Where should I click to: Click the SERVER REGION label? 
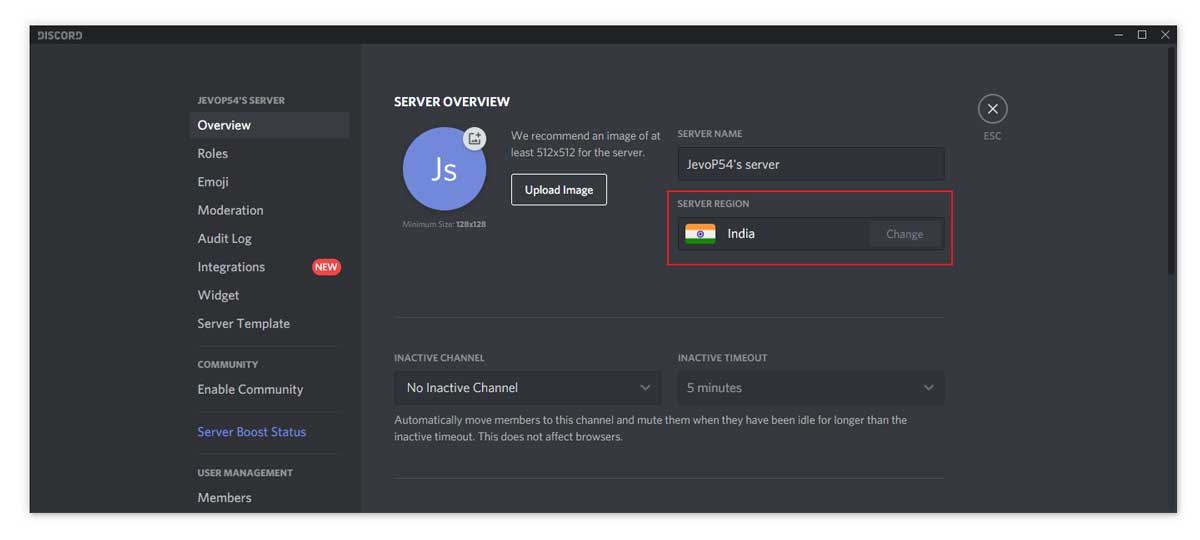click(713, 204)
